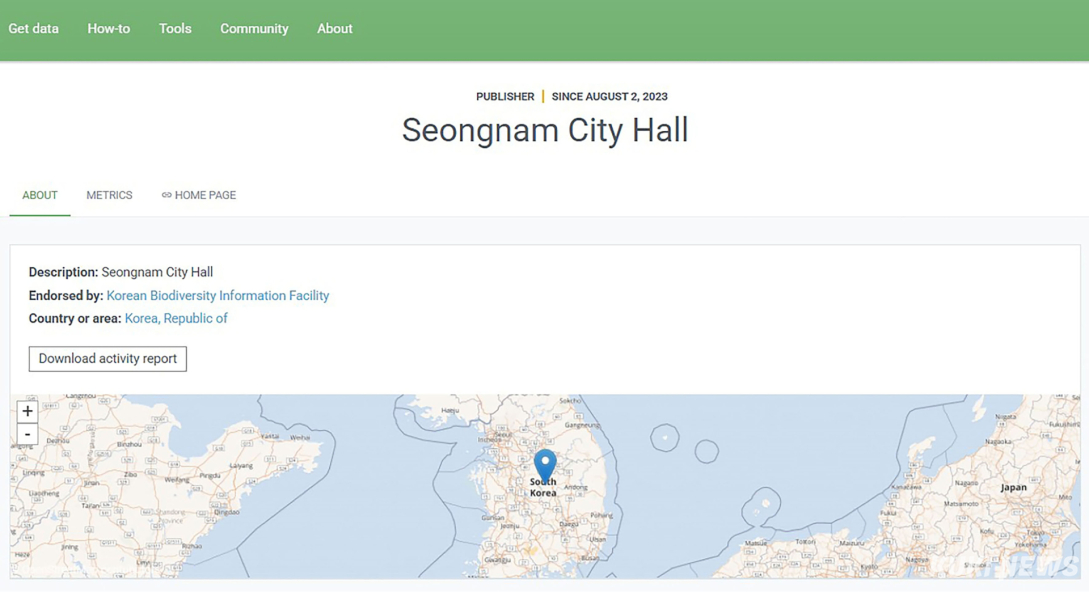Open the Get data navigation menu

tap(34, 29)
